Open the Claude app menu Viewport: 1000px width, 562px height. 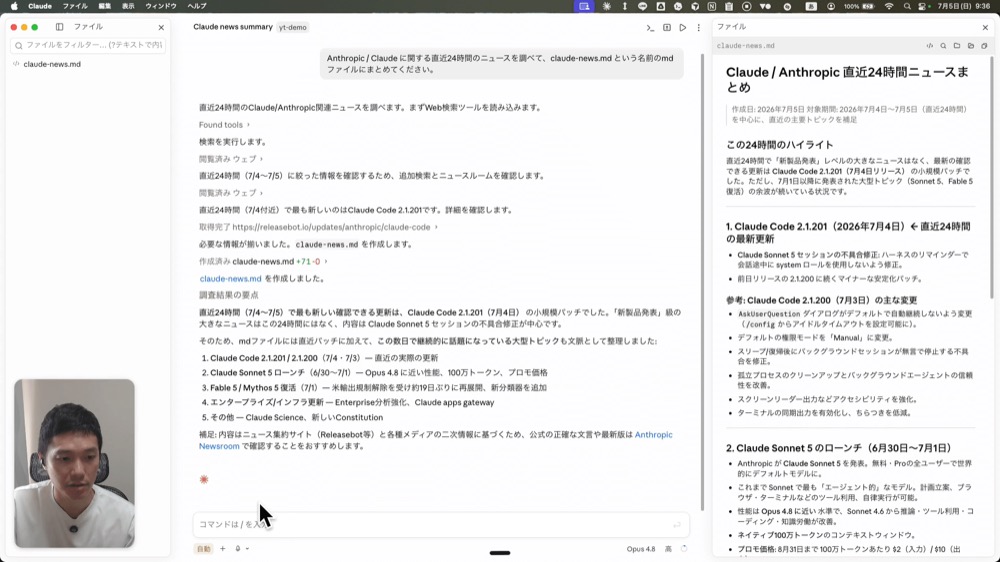[40, 6]
